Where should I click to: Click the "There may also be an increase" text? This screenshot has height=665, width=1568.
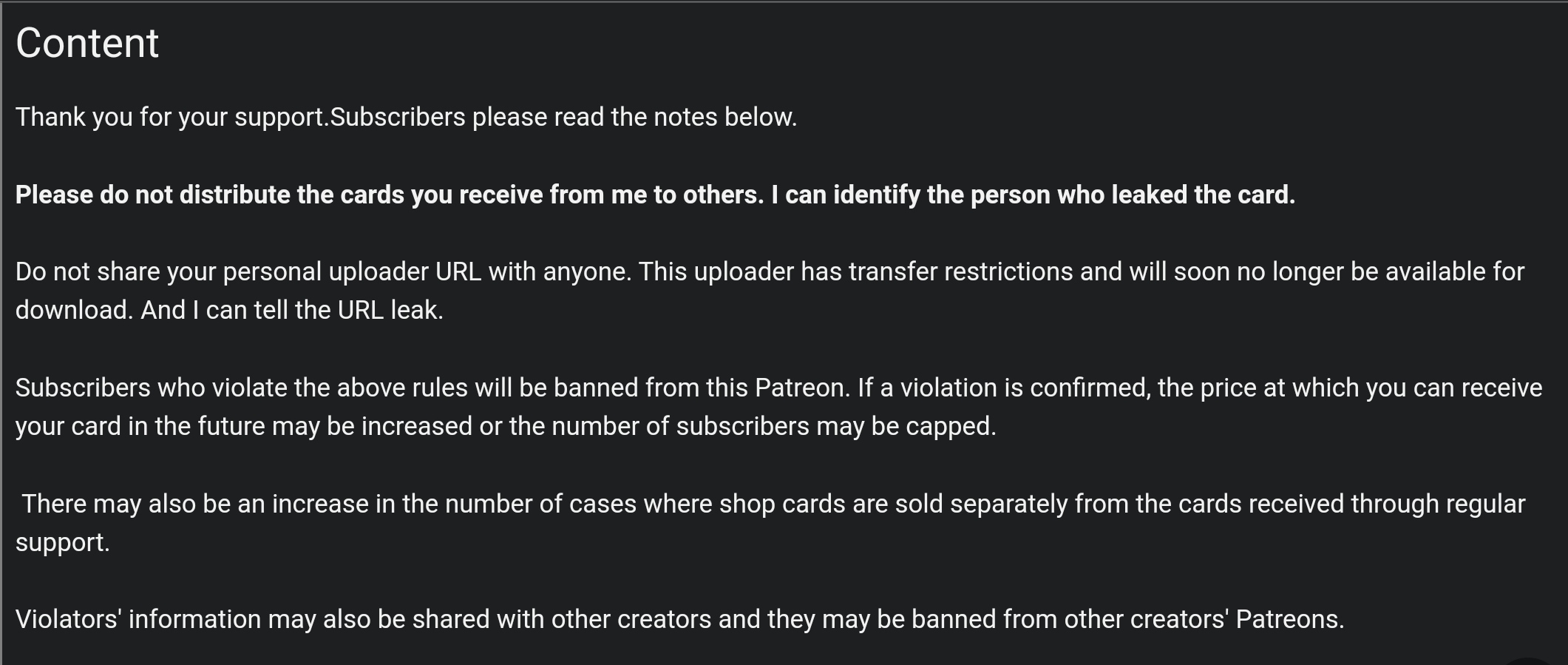click(x=206, y=504)
